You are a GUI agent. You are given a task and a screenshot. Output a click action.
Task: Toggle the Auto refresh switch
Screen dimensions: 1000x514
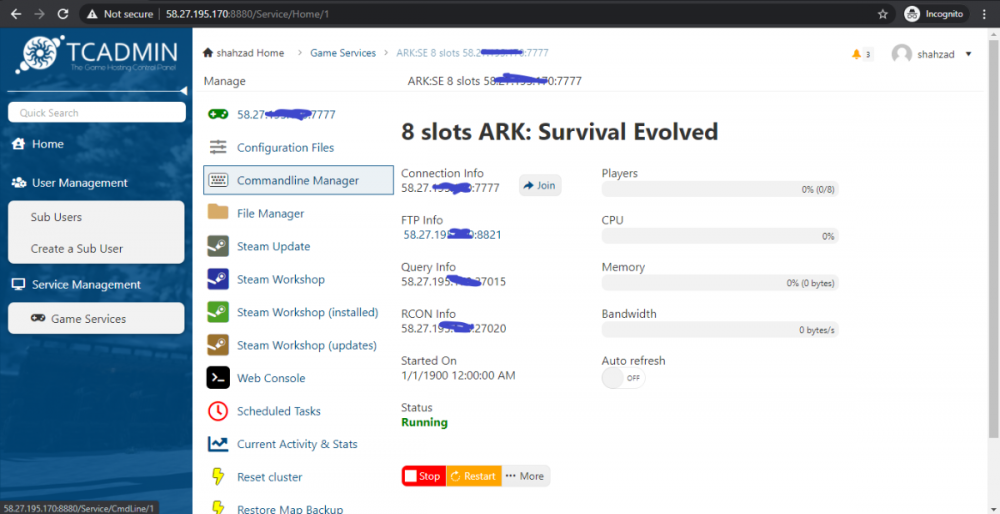point(623,378)
